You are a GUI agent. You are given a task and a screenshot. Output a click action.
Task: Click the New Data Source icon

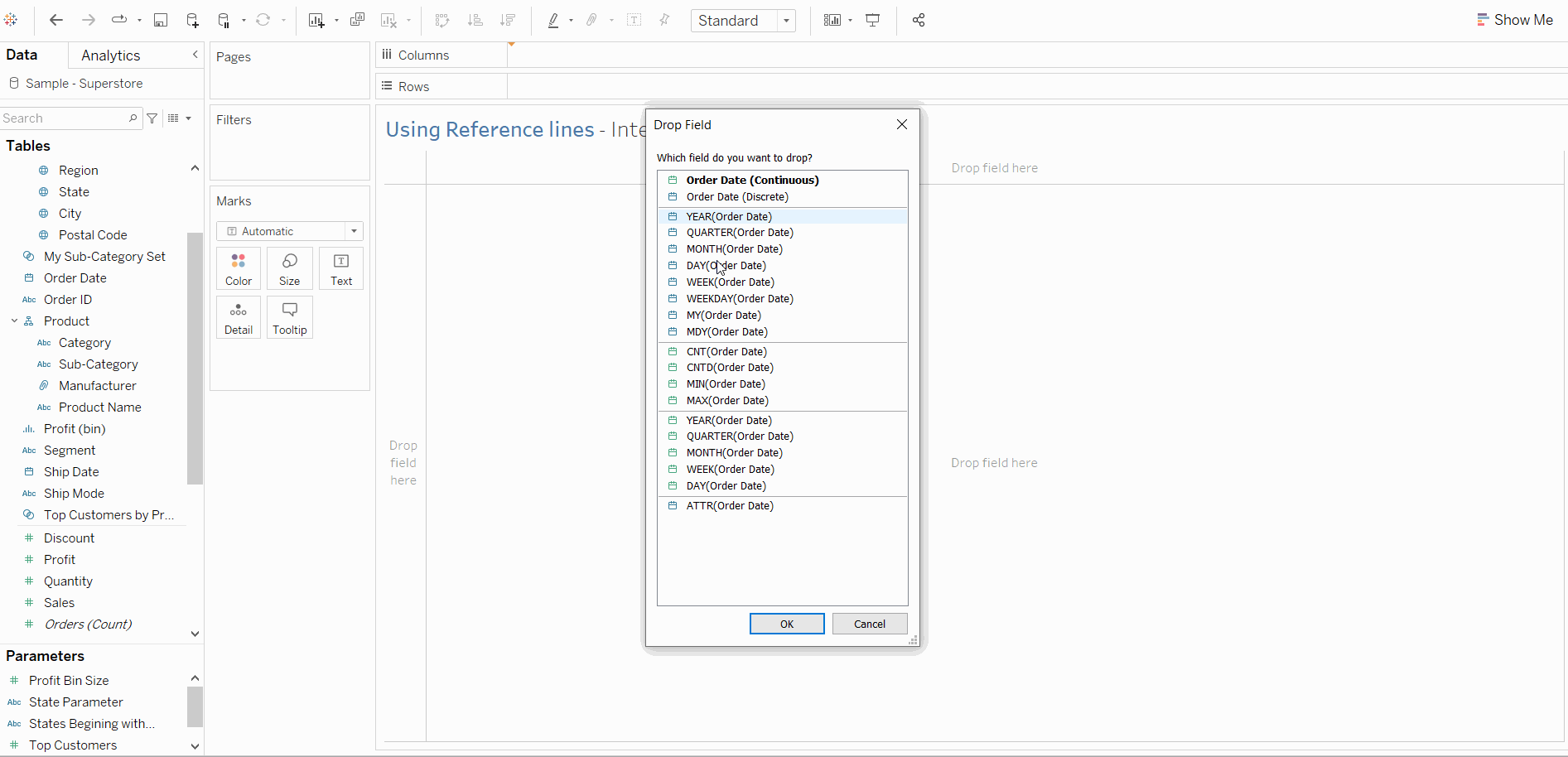[192, 21]
